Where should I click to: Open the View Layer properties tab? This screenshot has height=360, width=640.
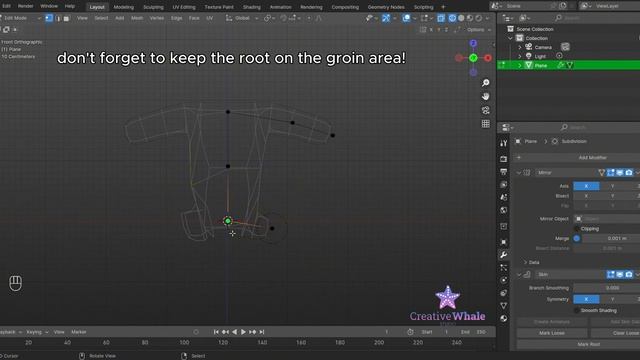click(x=504, y=184)
